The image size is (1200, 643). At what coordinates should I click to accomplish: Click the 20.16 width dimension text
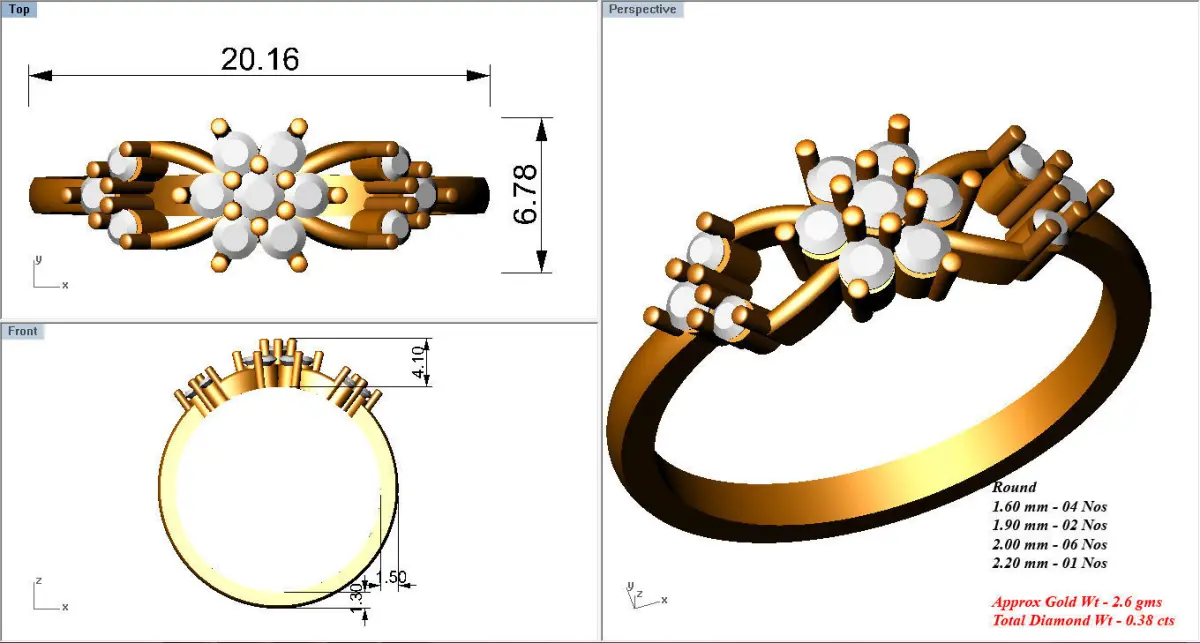click(x=260, y=59)
